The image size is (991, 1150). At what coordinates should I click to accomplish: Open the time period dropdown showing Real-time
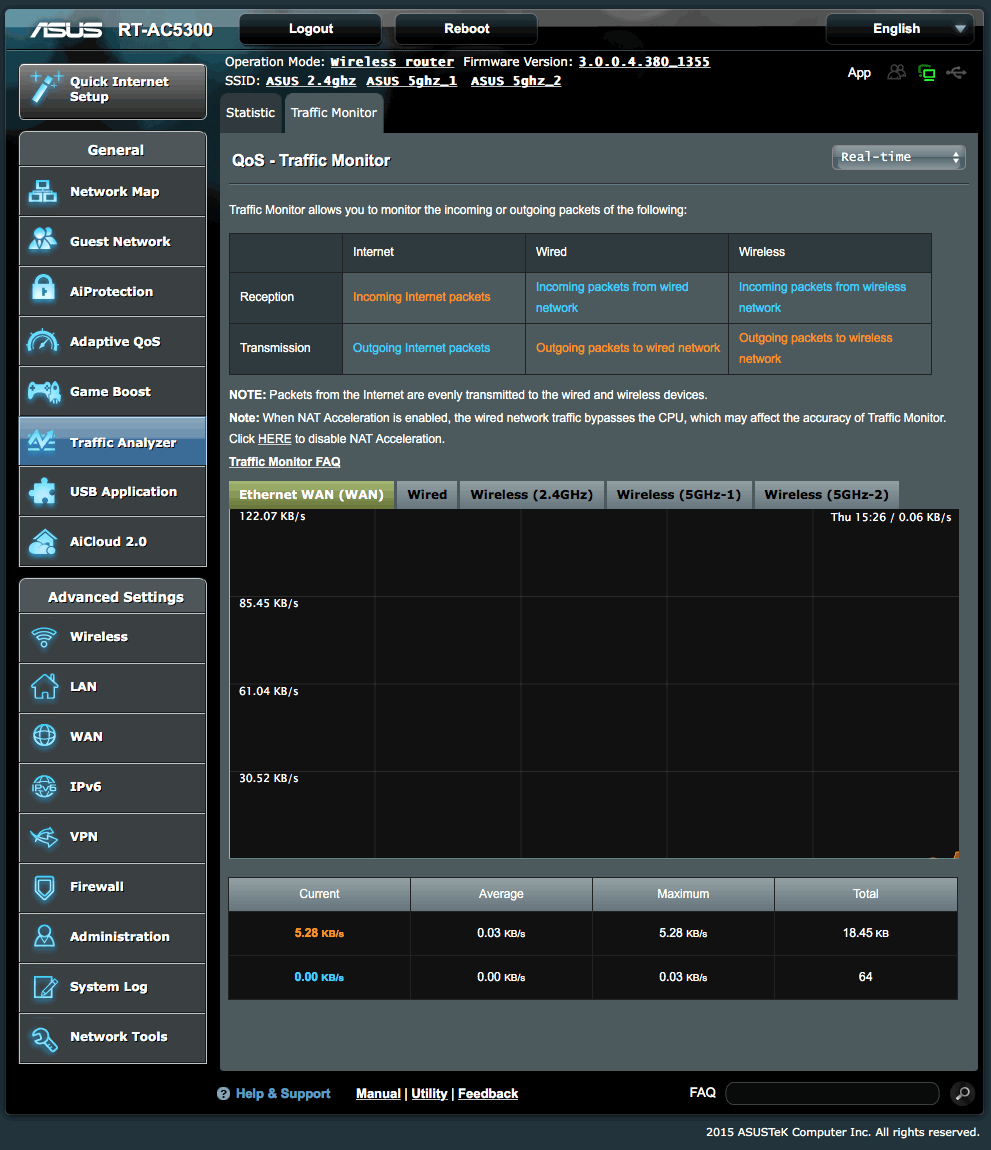(897, 157)
